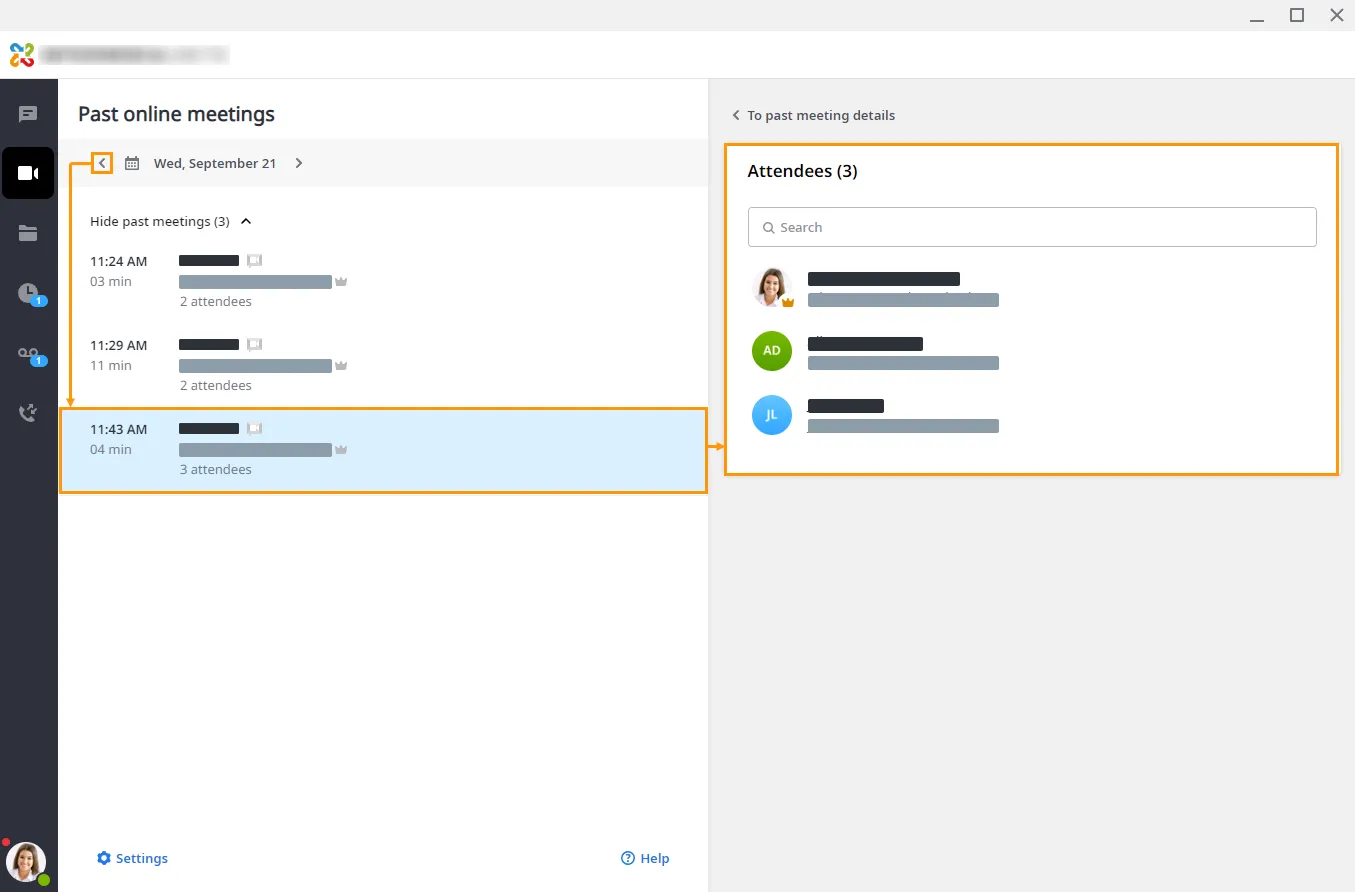Click the "11 min" duration text
Viewport: 1355px width, 892px height.
click(x=111, y=365)
